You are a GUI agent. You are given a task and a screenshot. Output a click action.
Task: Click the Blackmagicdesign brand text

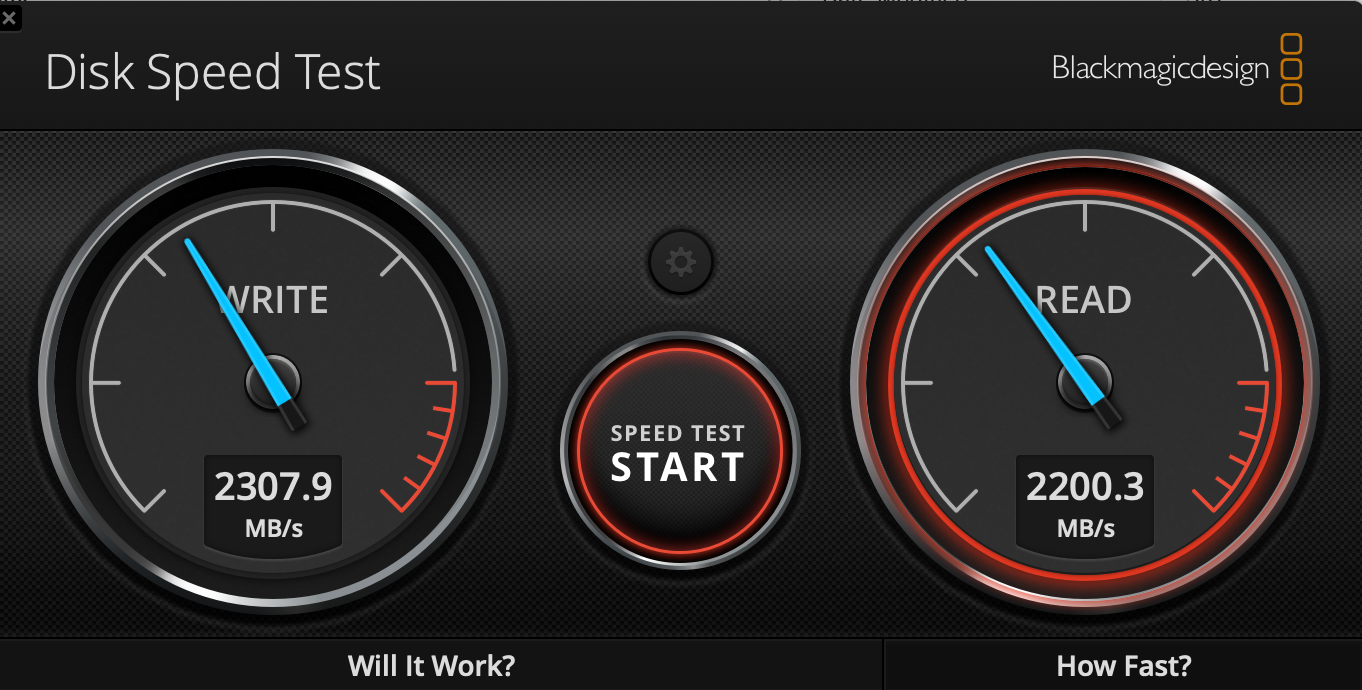1160,69
